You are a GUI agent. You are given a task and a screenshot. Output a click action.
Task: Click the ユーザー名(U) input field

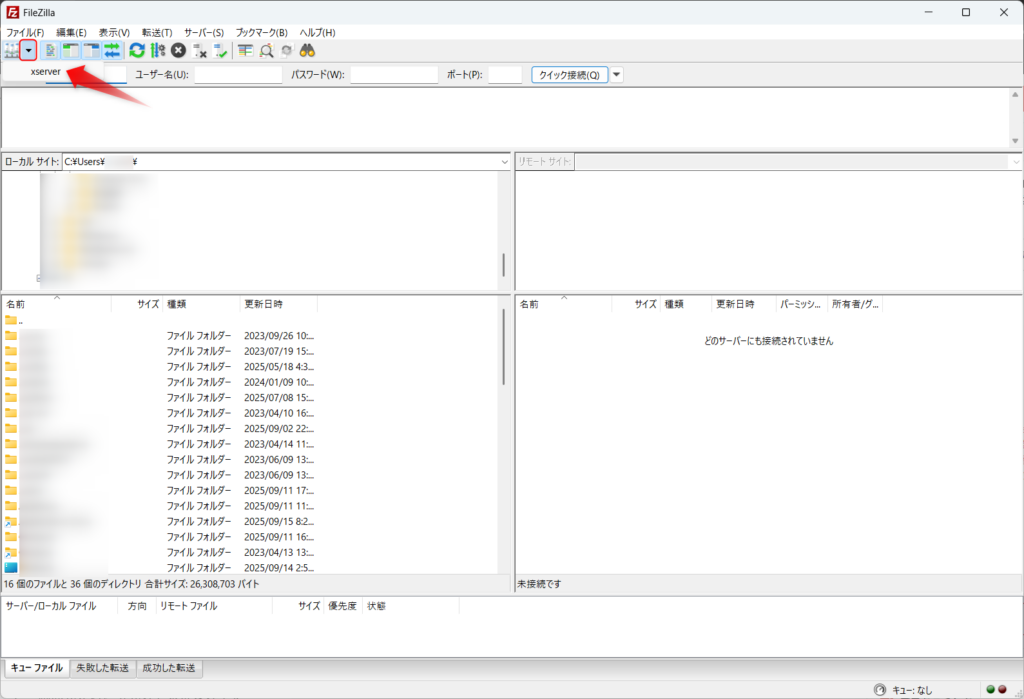[x=238, y=75]
